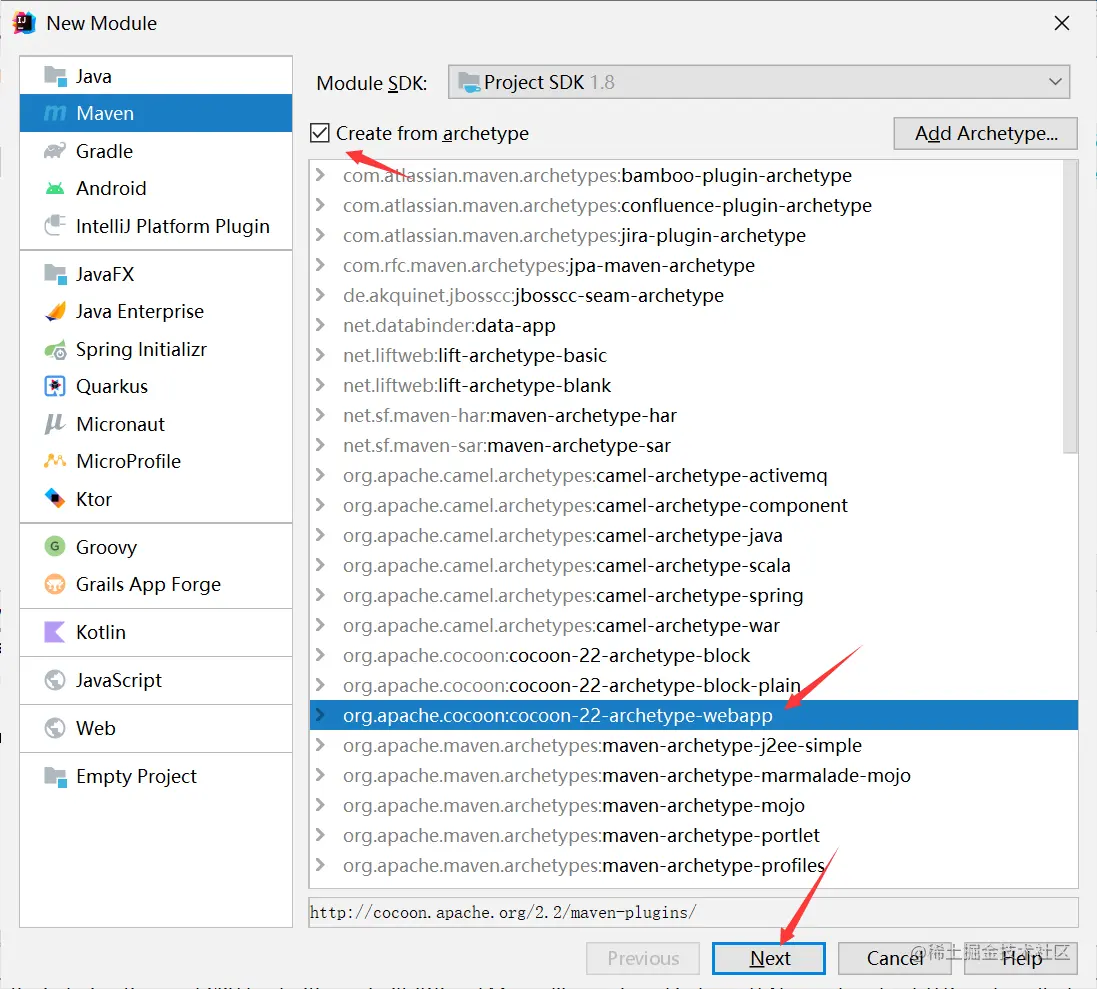Viewport: 1097px width, 989px height.
Task: Click the Android robot icon
Action: [55, 188]
